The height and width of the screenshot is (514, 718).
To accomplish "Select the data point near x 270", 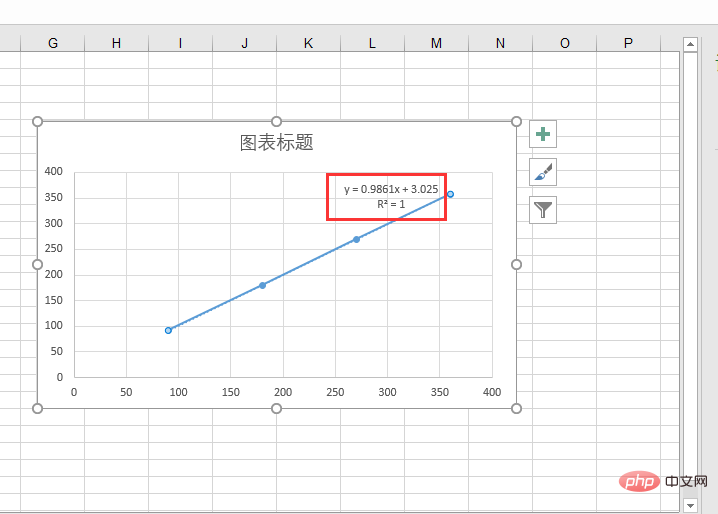I will [356, 239].
